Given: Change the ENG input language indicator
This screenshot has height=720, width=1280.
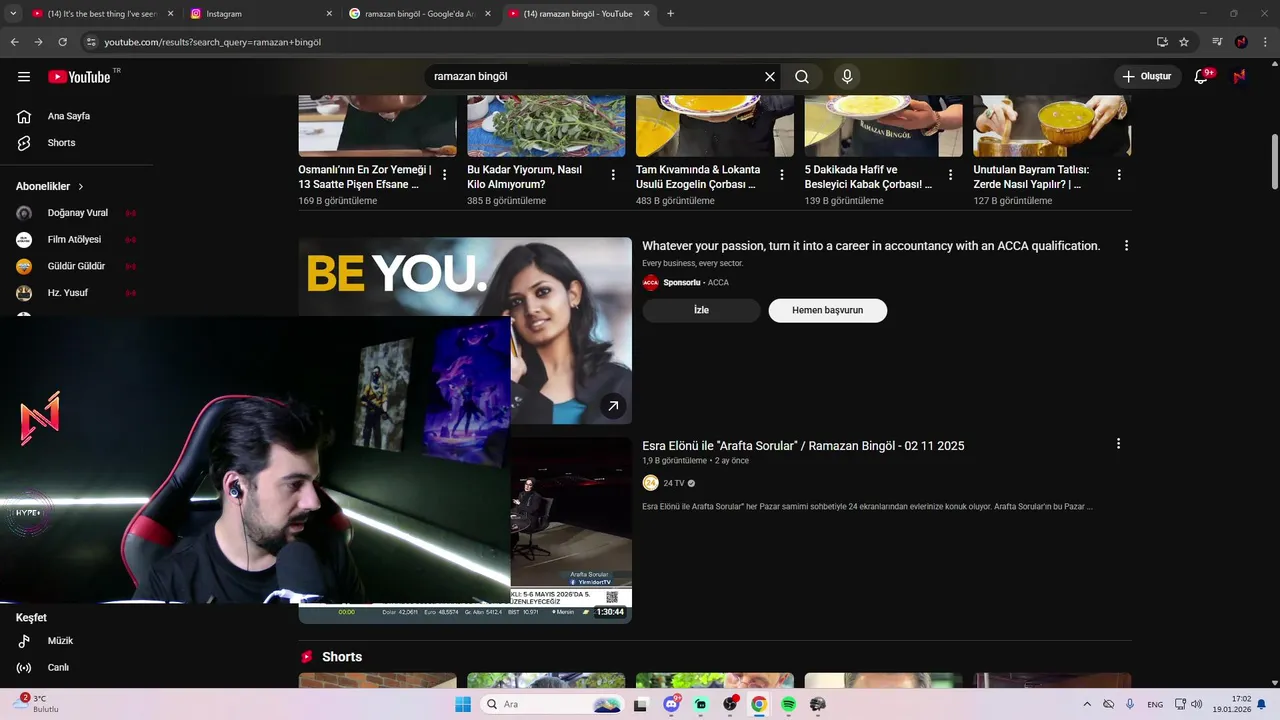Looking at the screenshot, I should point(1155,704).
